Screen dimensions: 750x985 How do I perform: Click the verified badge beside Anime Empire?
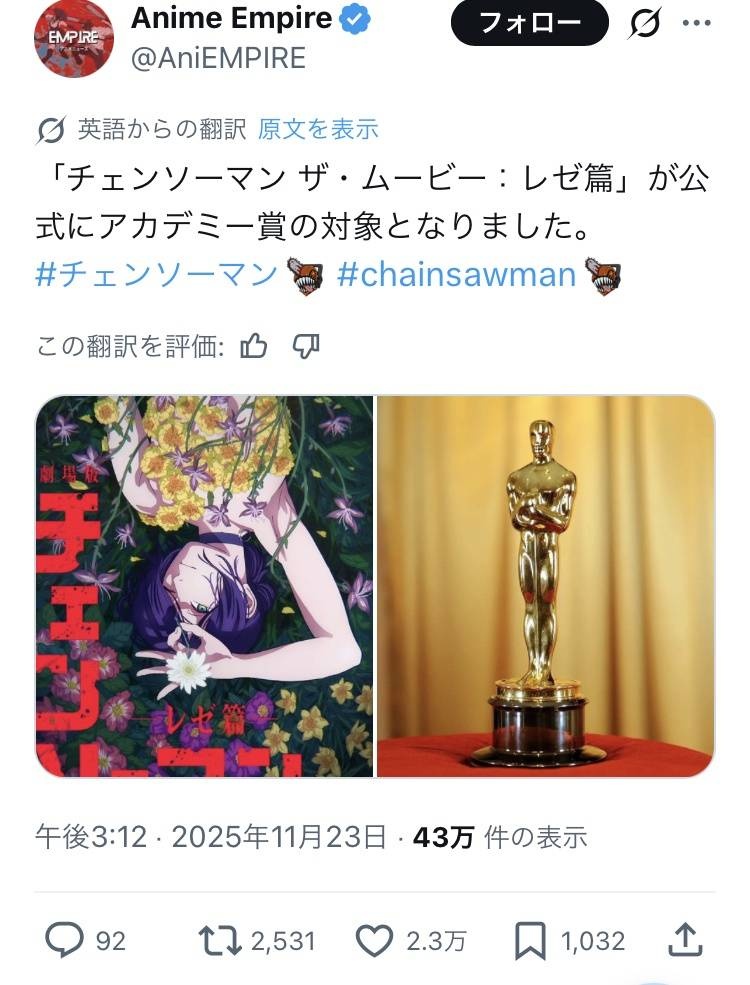(356, 19)
